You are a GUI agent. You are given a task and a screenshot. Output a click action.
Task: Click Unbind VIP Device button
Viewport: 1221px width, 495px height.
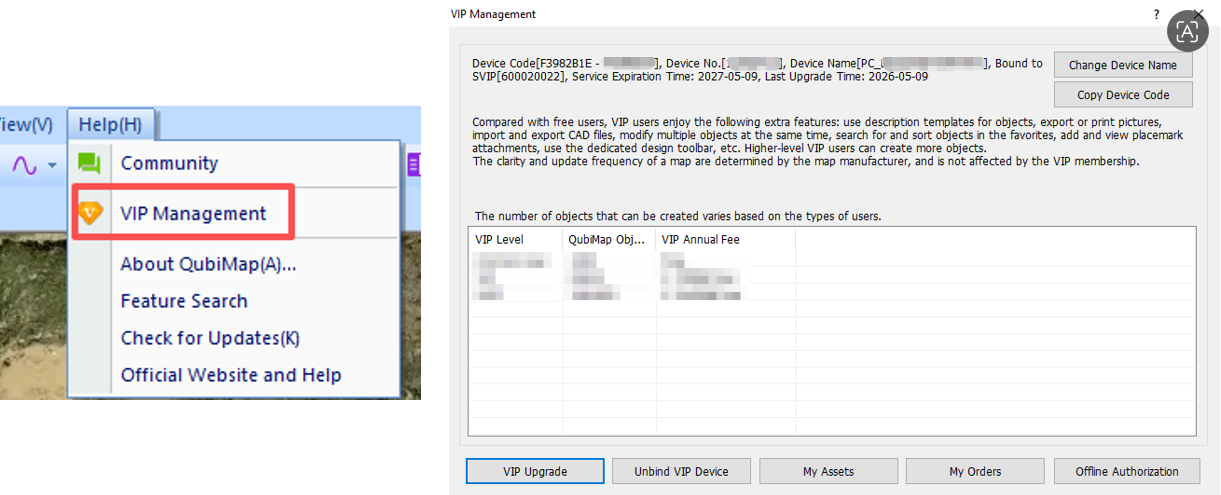tap(681, 471)
